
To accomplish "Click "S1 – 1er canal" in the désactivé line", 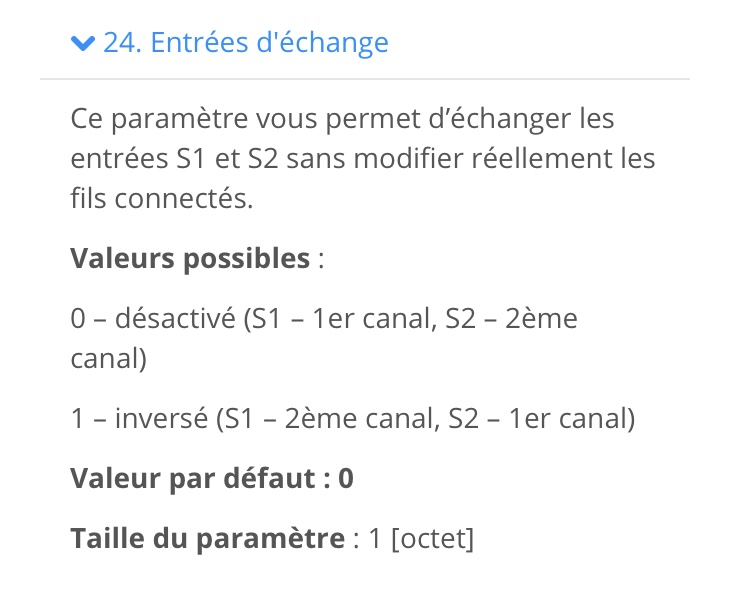I will 342,319.
